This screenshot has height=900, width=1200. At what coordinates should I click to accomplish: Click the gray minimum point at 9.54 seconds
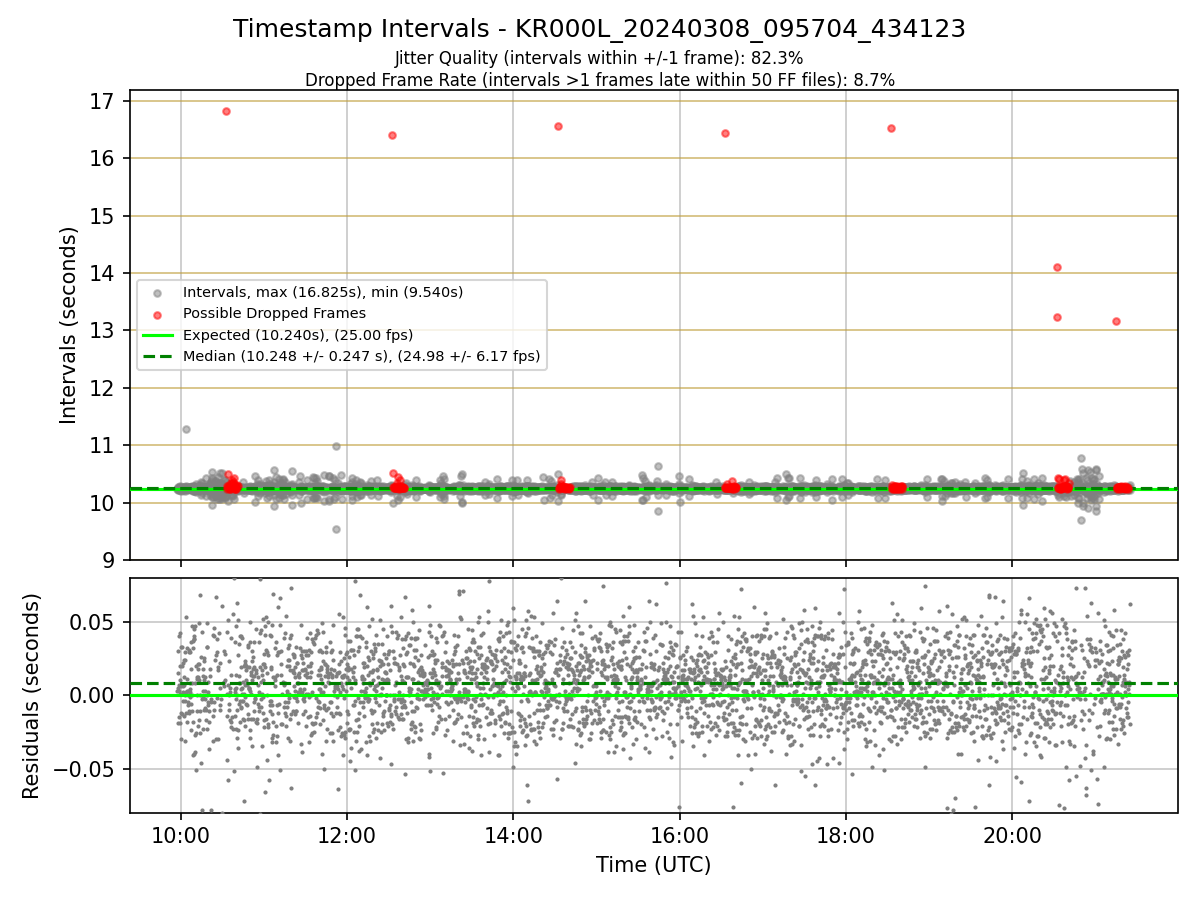(x=336, y=529)
